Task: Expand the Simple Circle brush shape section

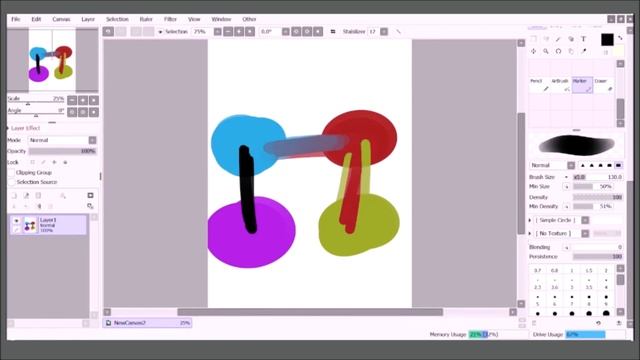Action: 530,220
